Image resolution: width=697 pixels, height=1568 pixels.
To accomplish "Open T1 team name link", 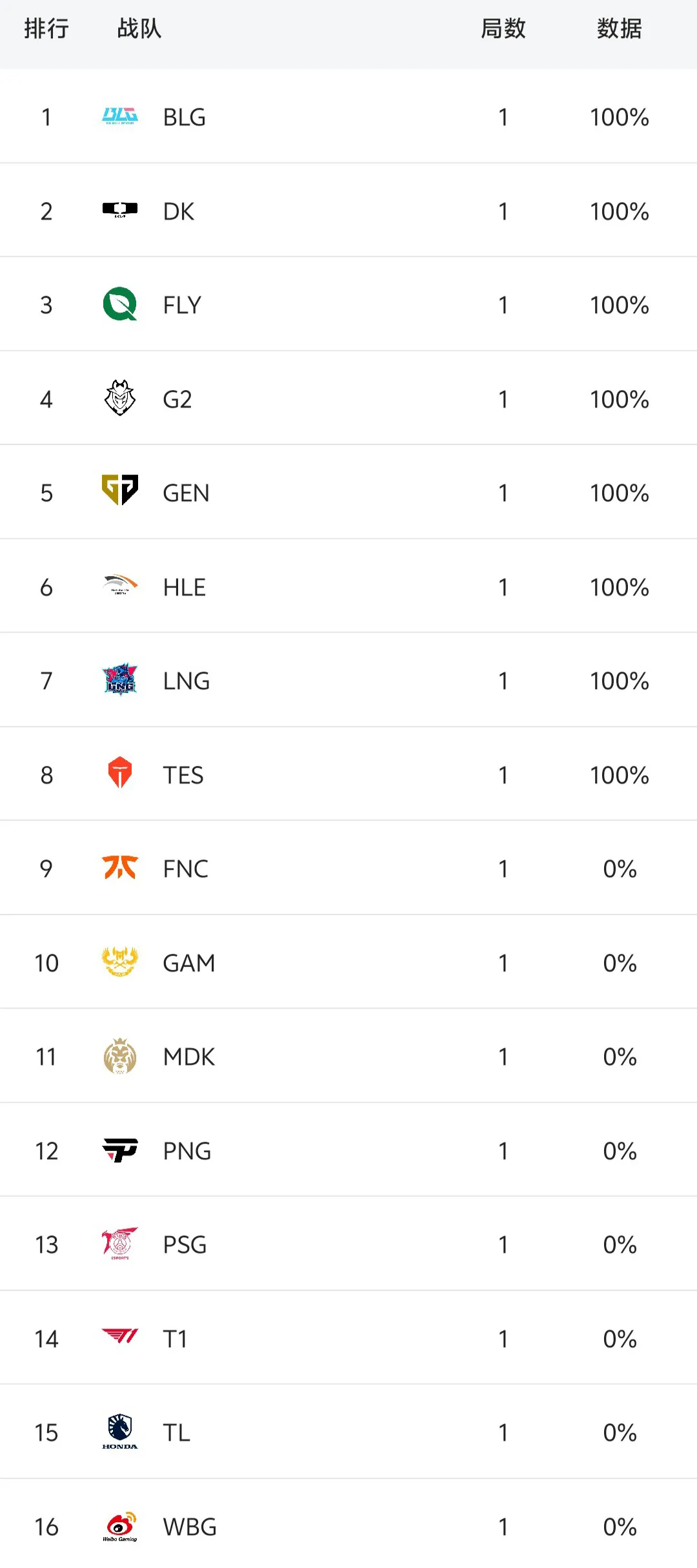I will click(175, 1339).
